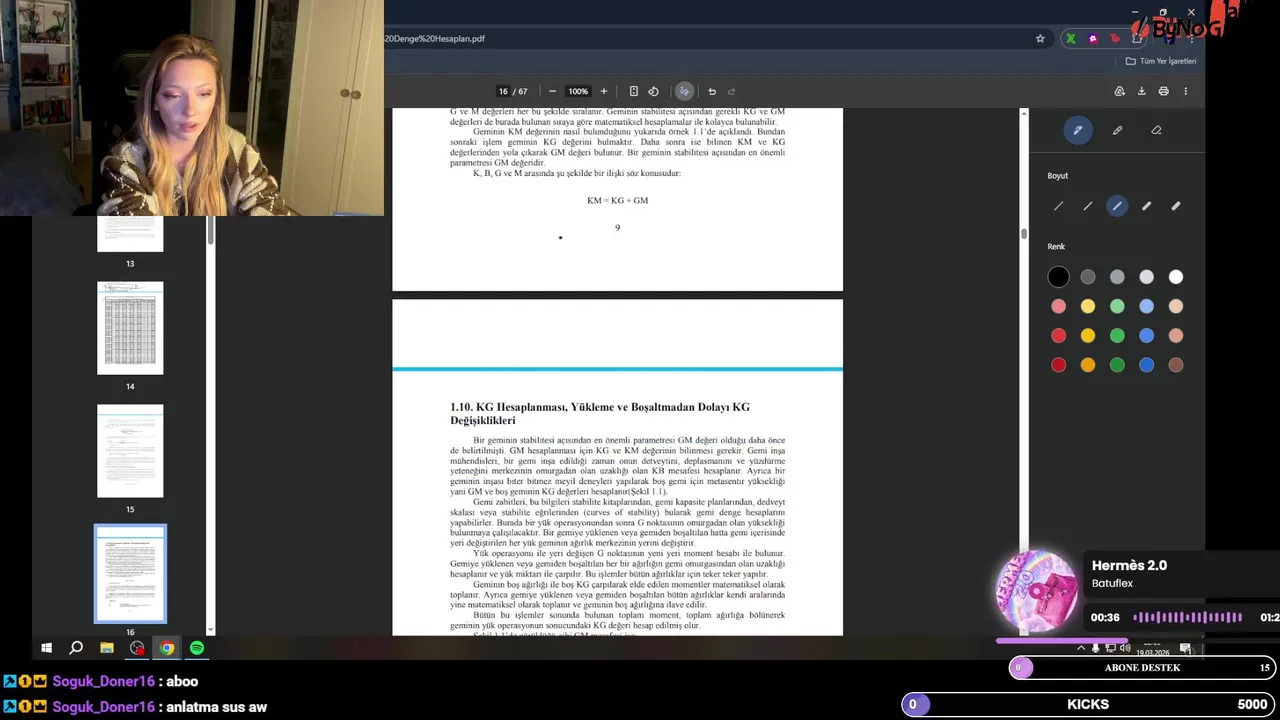This screenshot has height=720, width=1280.
Task: Select the eraser tool
Action: pos(1156,130)
